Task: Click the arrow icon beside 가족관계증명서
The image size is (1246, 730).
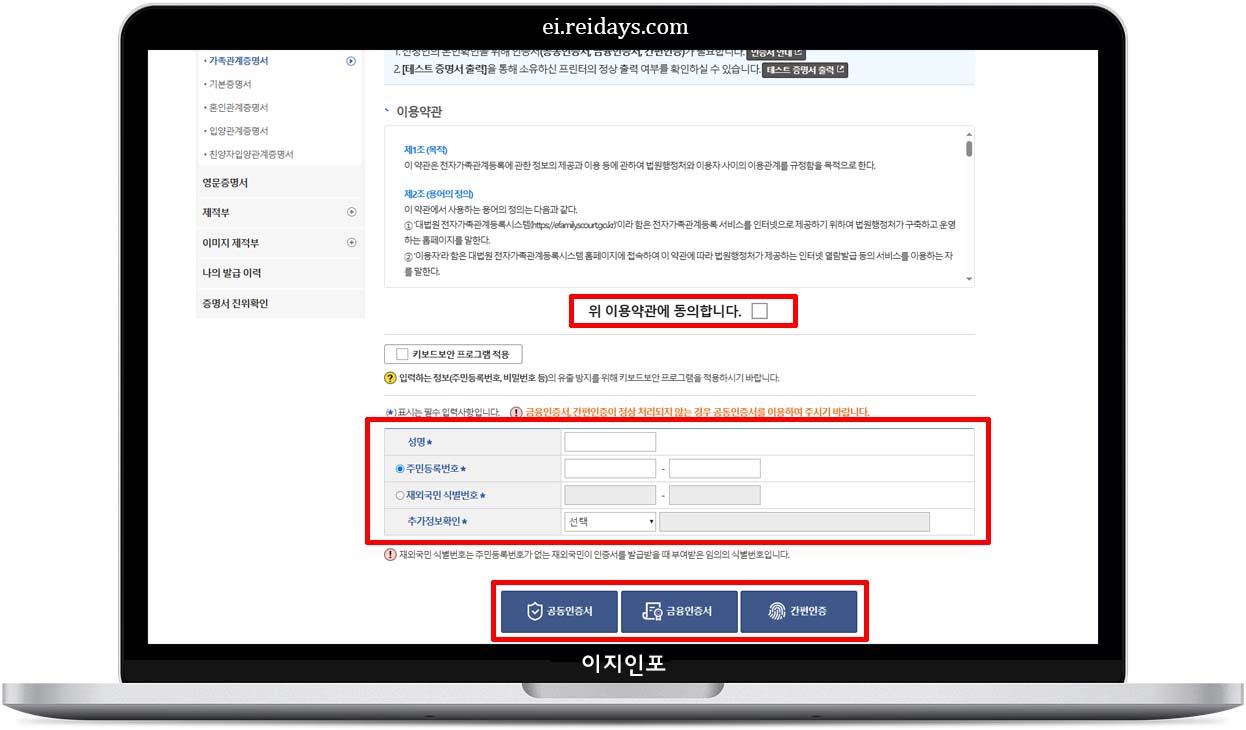Action: click(350, 60)
